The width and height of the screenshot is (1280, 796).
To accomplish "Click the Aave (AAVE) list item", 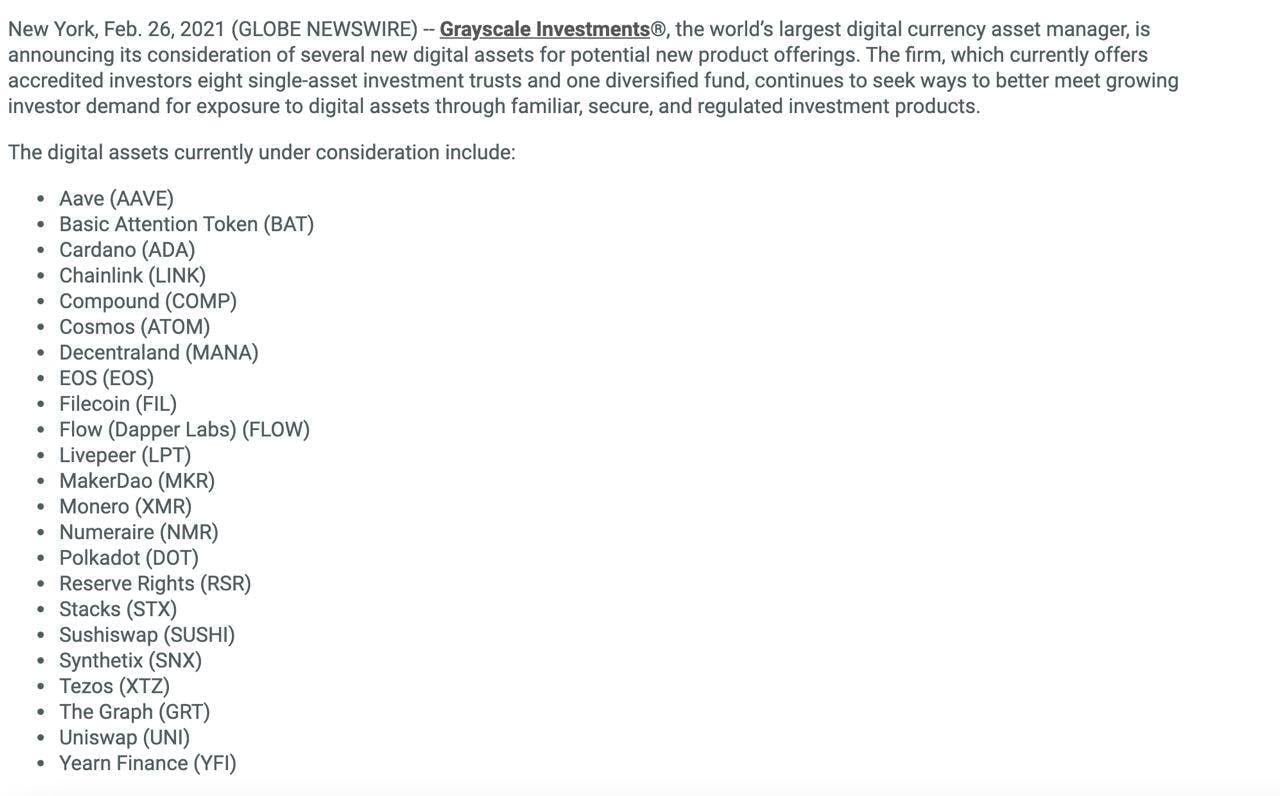I will 116,198.
